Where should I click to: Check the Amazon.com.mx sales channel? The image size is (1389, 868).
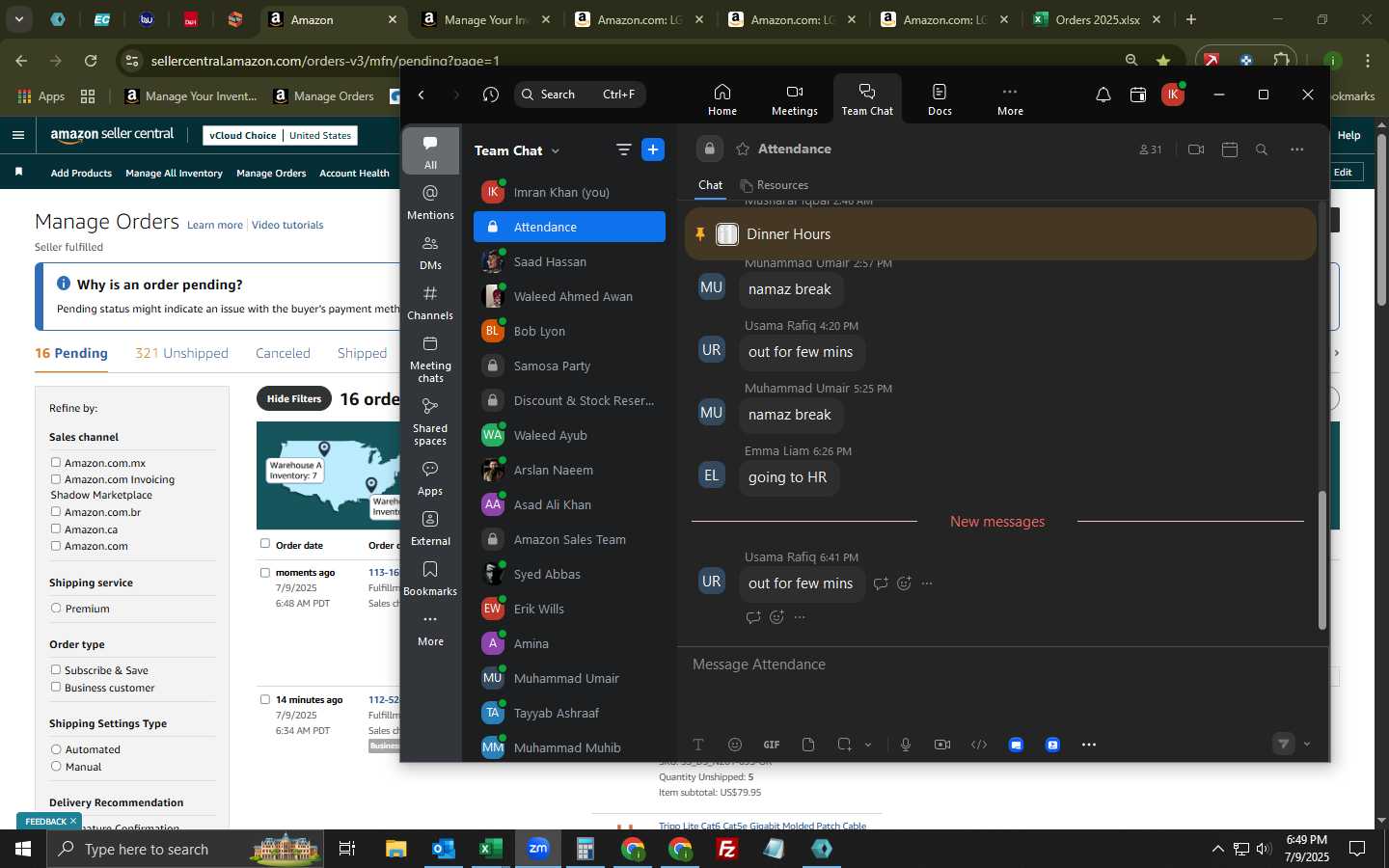[56, 463]
